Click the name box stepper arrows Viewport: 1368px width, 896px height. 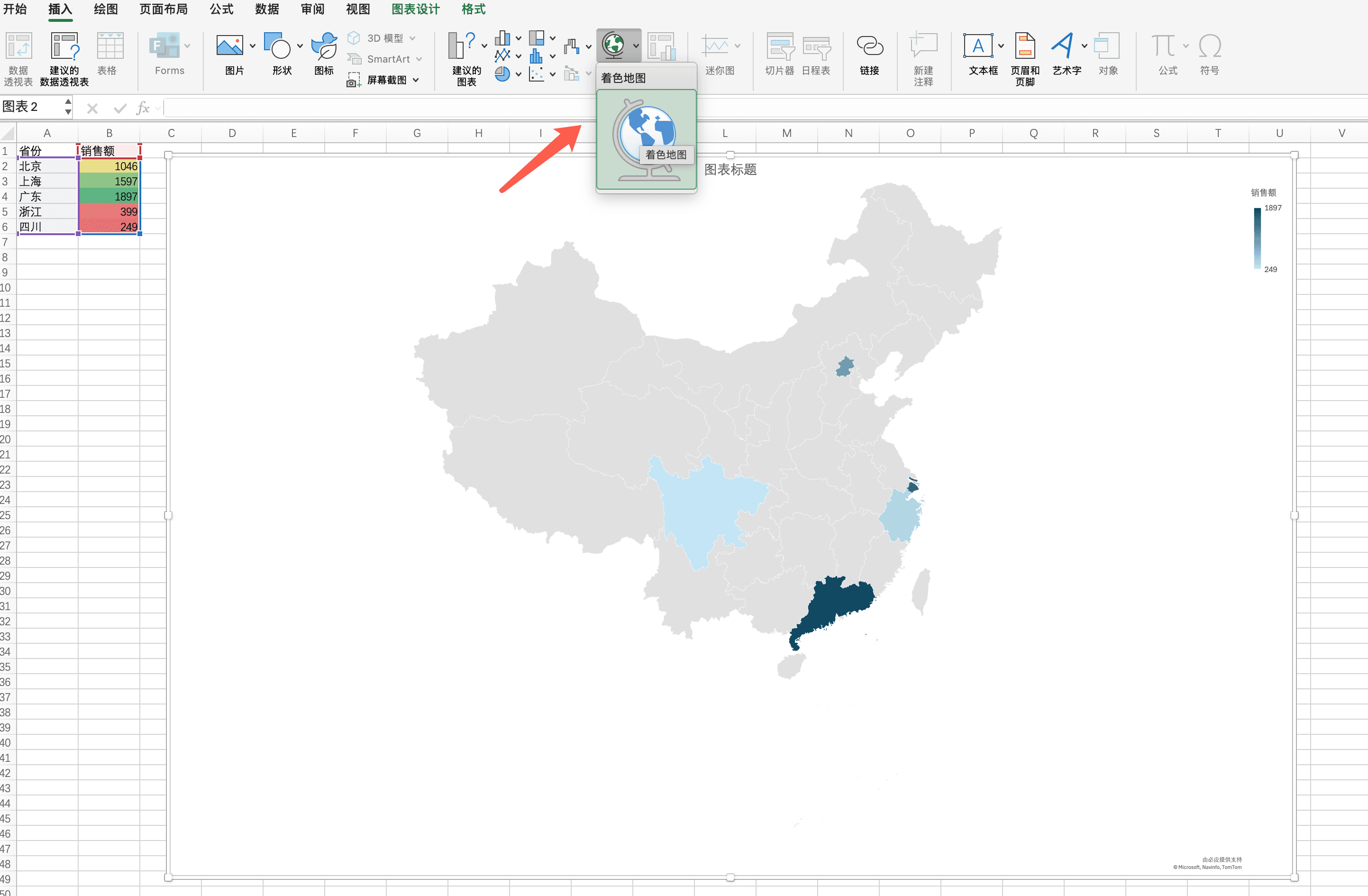pyautogui.click(x=68, y=107)
